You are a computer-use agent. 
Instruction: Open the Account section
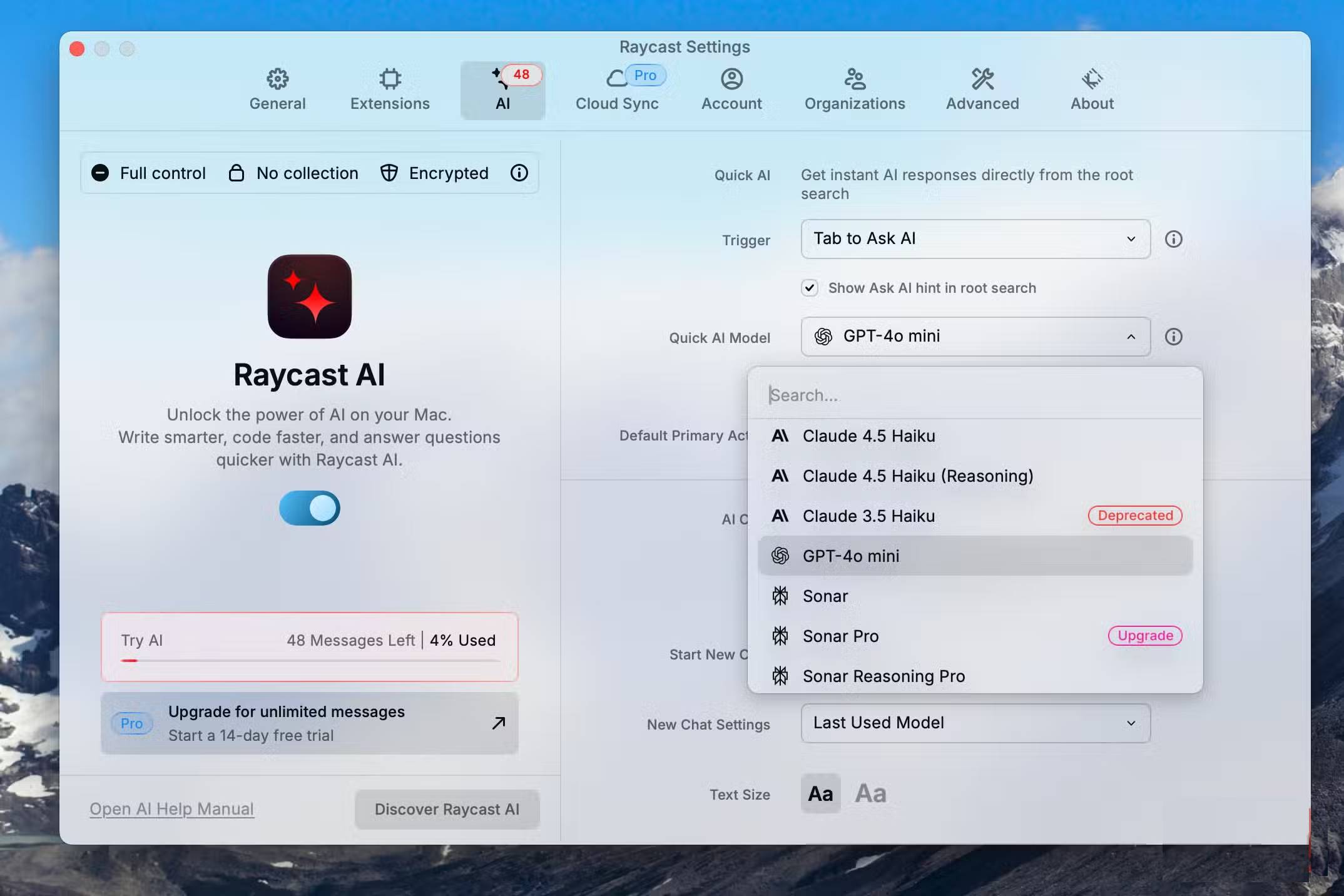coord(731,89)
